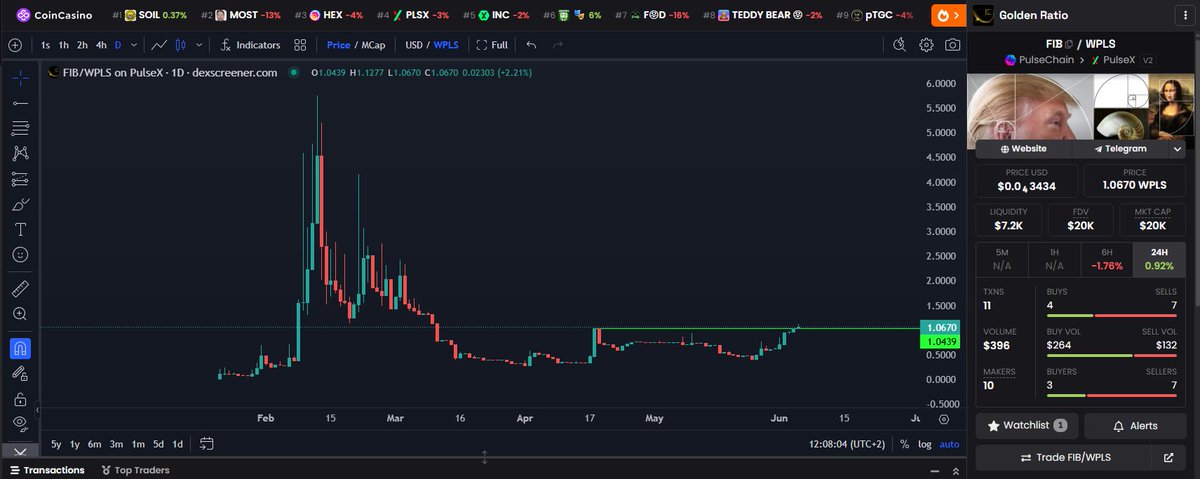Select the Text annotation tool
Image resolution: width=1200 pixels, height=479 pixels.
pos(20,229)
